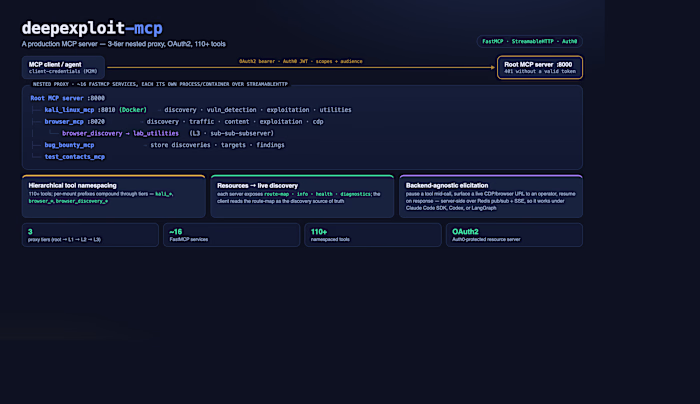The height and width of the screenshot is (404, 700).
Task: Click exploitation in the kali_linux_mcp row
Action: tap(288, 110)
